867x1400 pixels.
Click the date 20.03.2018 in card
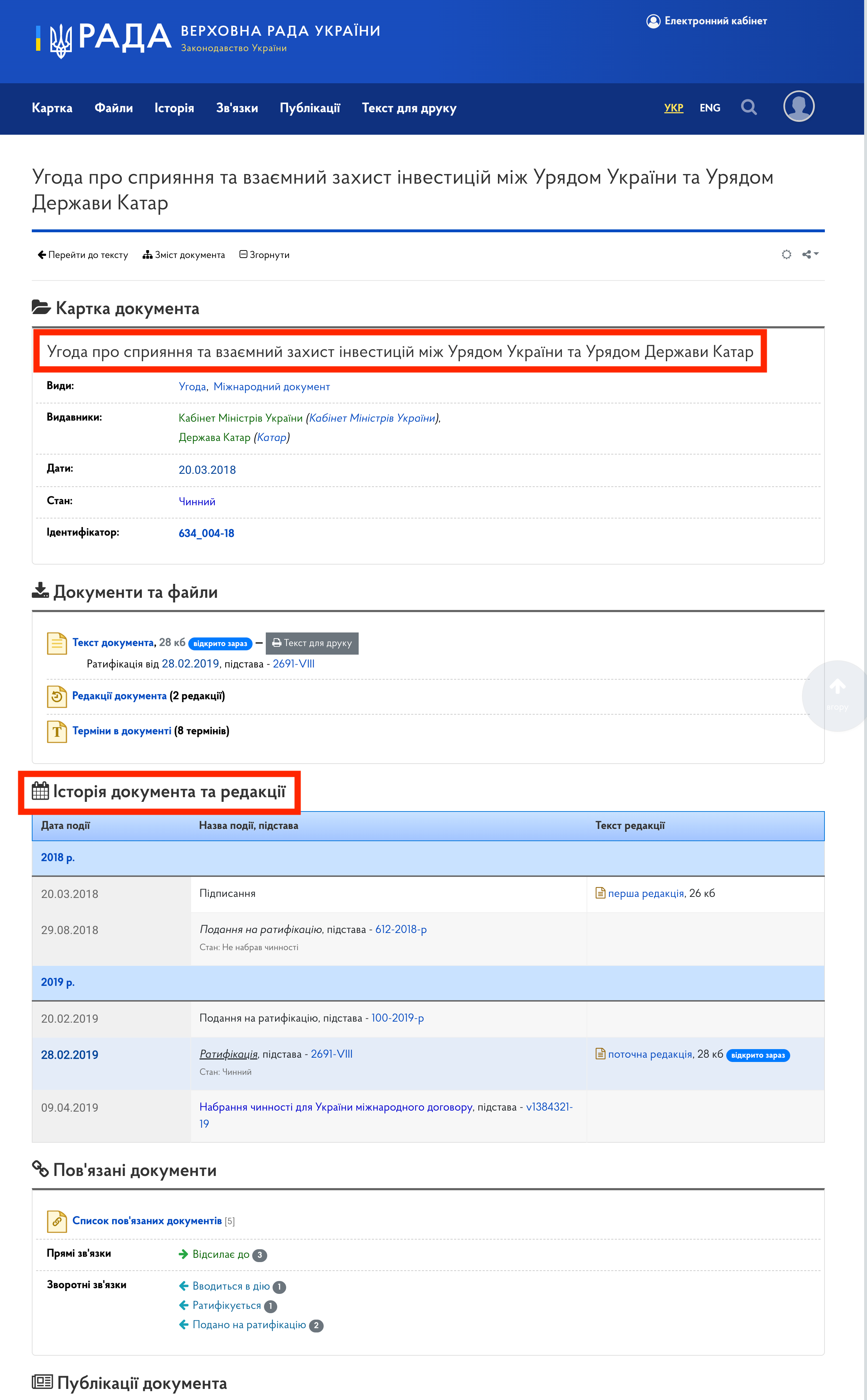pos(207,470)
